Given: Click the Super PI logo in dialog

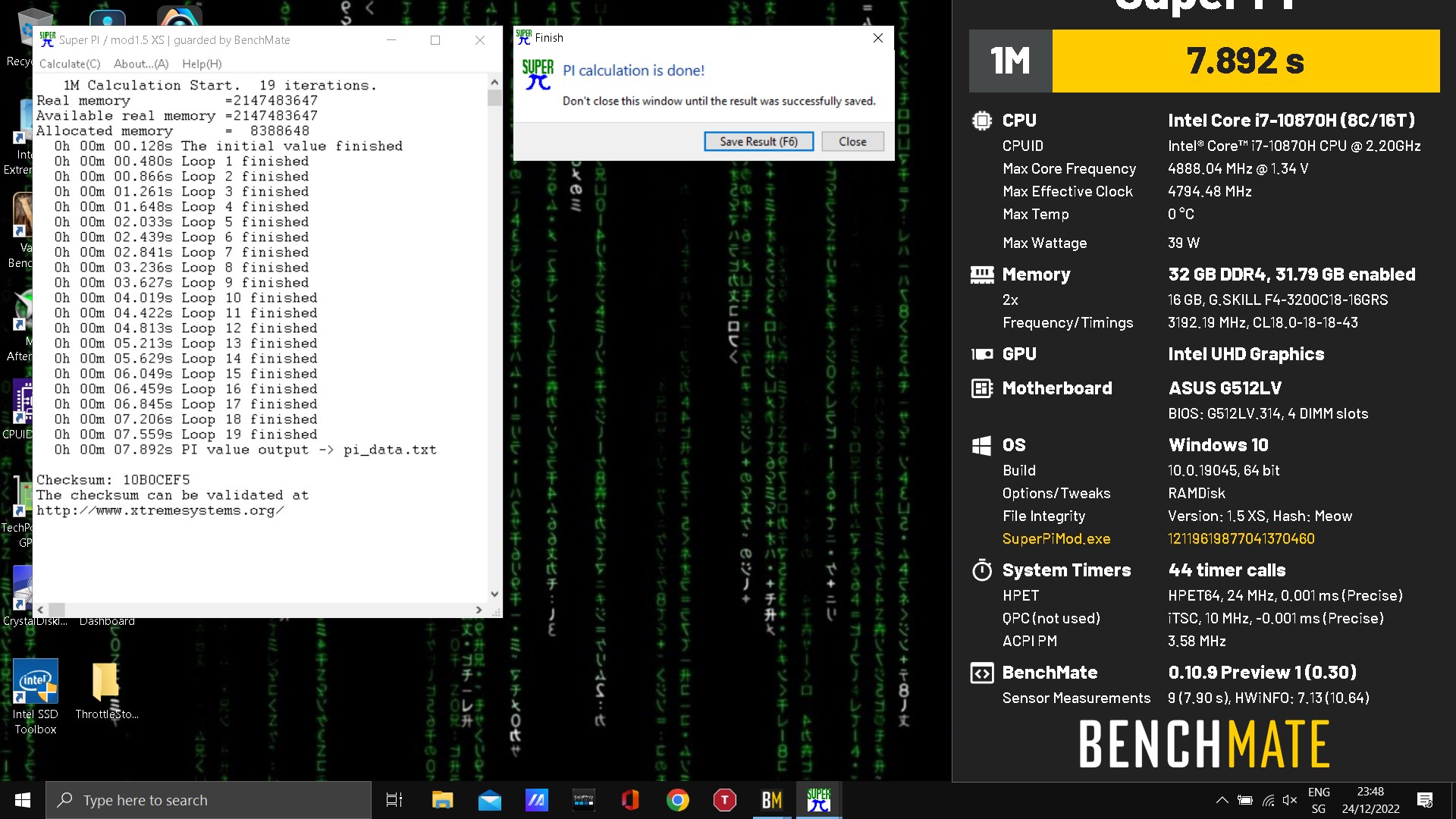Looking at the screenshot, I should (538, 74).
